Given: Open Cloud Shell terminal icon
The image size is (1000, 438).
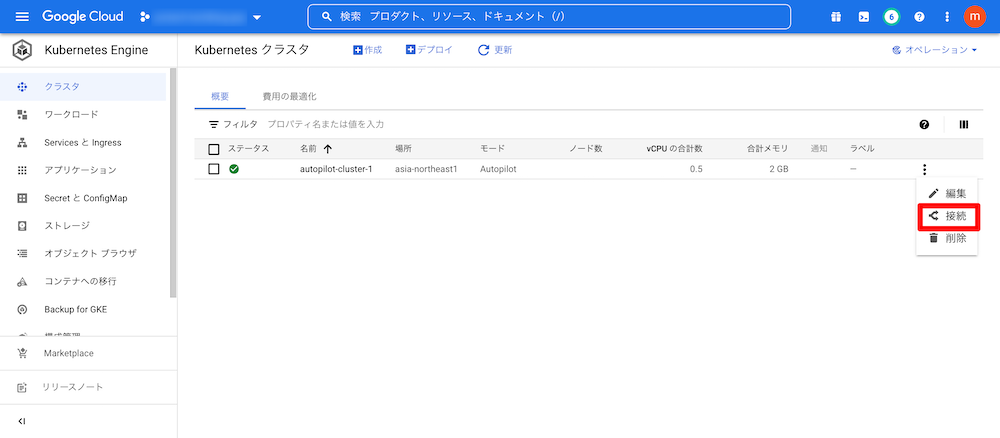Looking at the screenshot, I should 863,17.
